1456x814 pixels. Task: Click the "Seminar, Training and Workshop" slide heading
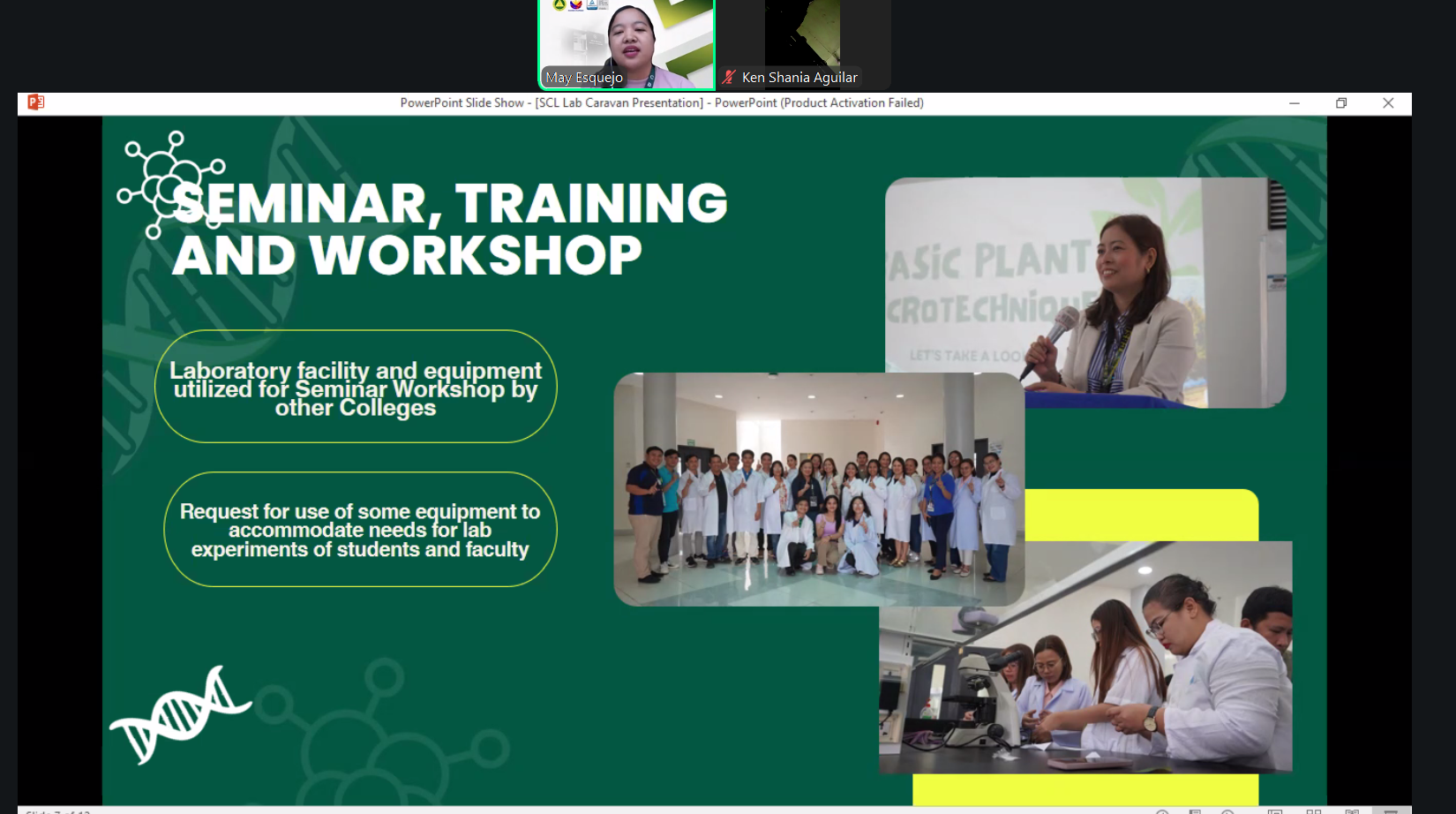[450, 229]
